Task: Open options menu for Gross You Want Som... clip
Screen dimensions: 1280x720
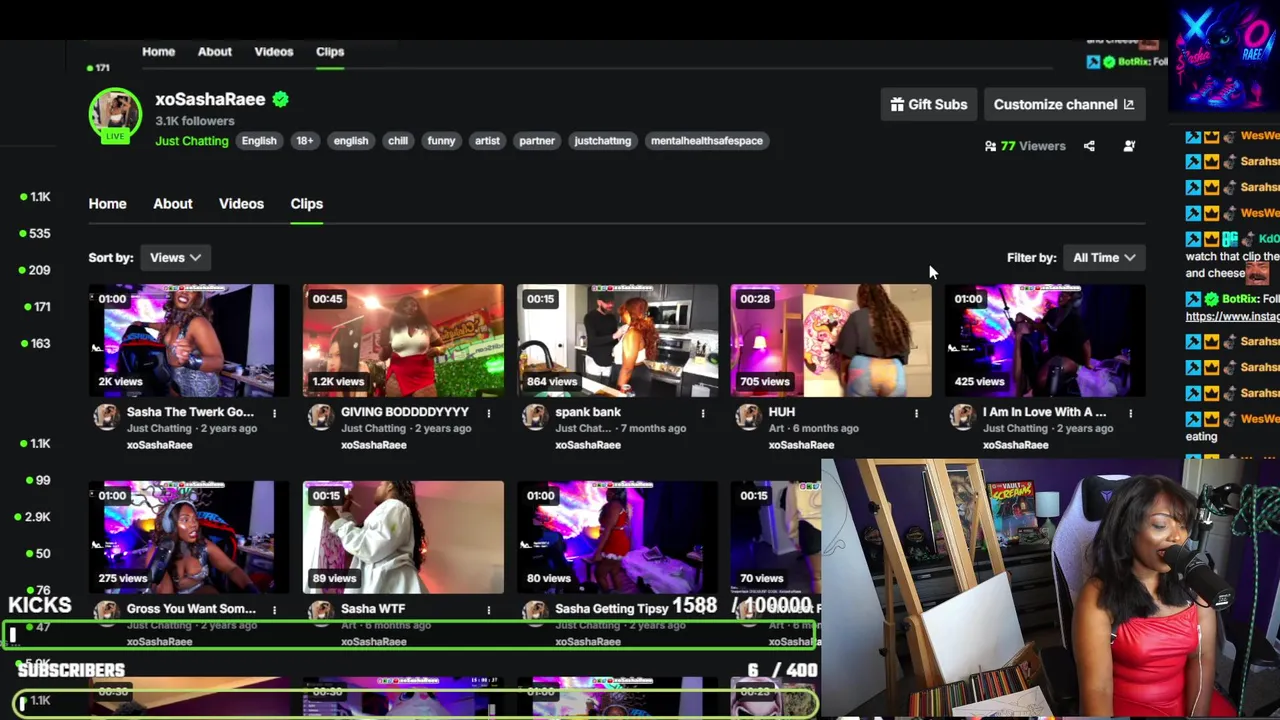Action: point(274,610)
